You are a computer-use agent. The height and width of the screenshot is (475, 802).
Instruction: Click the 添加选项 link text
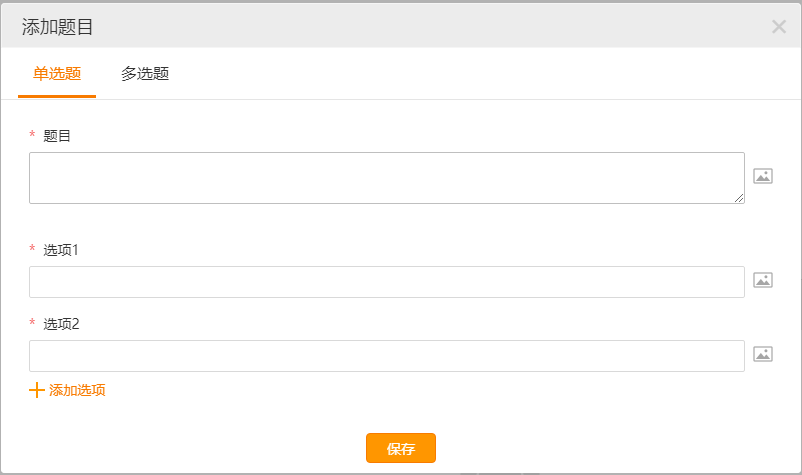click(77, 390)
